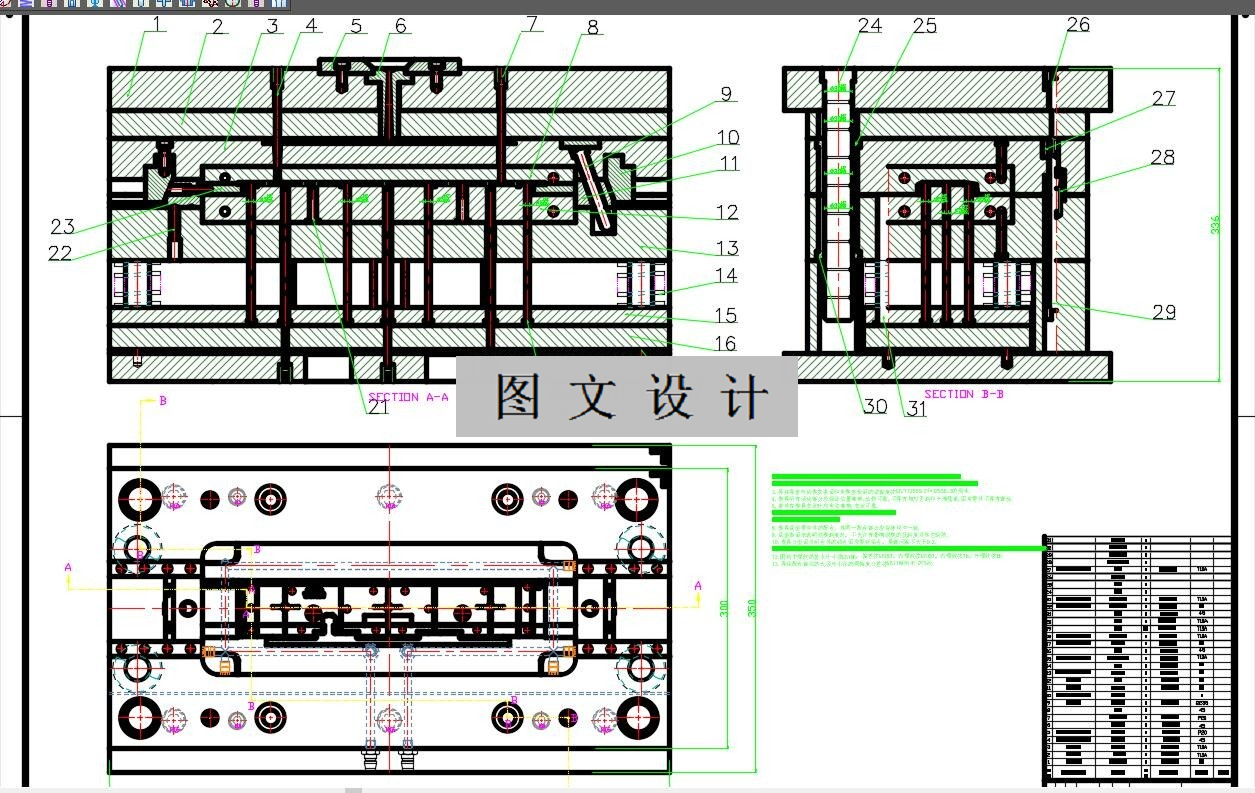Screen dimensions: 1255x793
Task: Select part callout 9
Action: pos(726,95)
